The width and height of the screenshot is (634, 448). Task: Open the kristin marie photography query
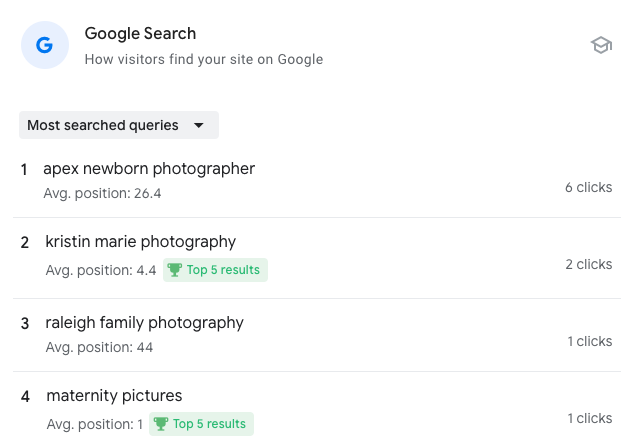pos(140,242)
